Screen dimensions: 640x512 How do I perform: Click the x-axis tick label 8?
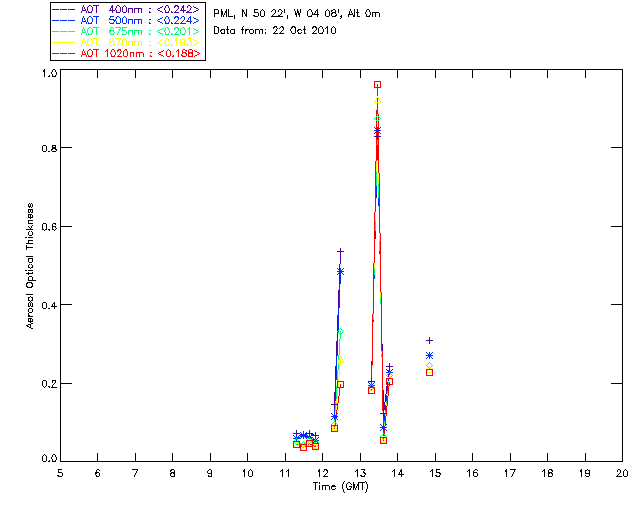173,473
